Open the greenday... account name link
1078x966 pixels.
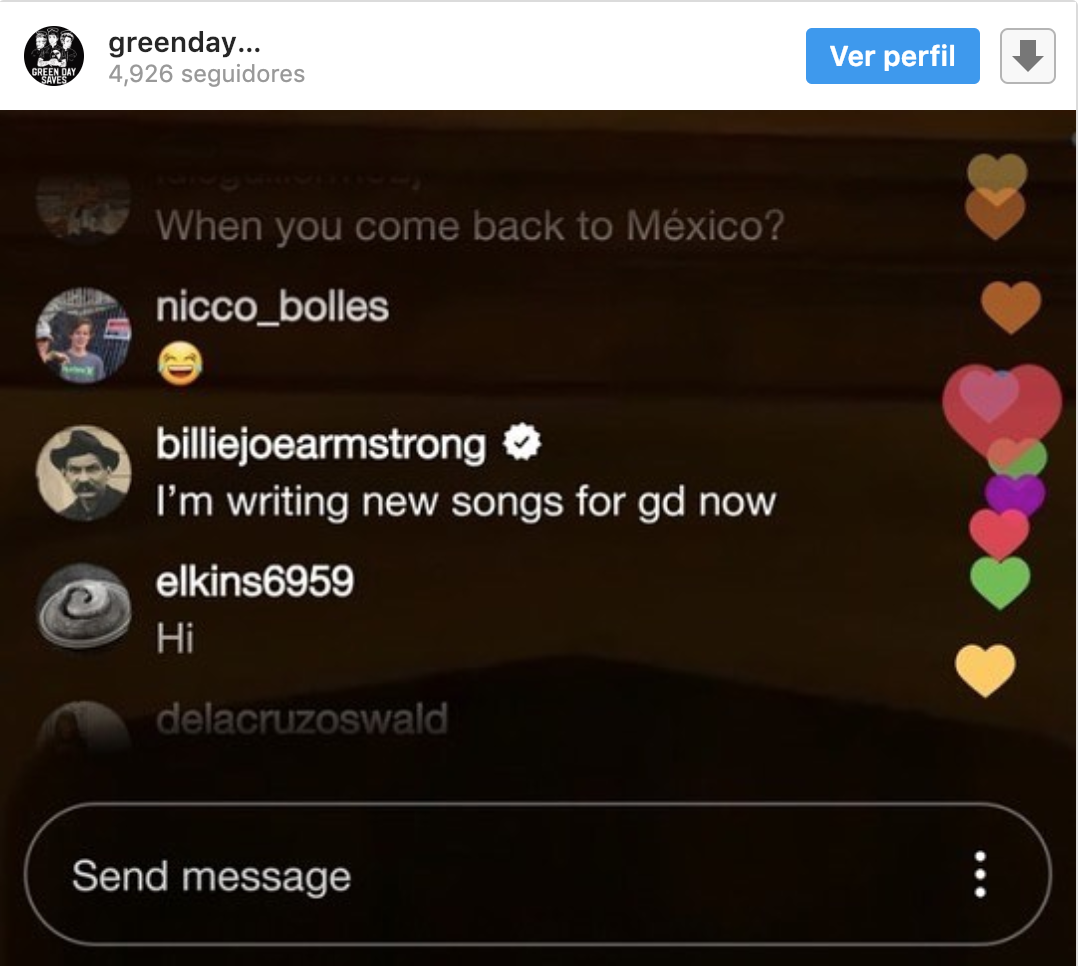184,43
